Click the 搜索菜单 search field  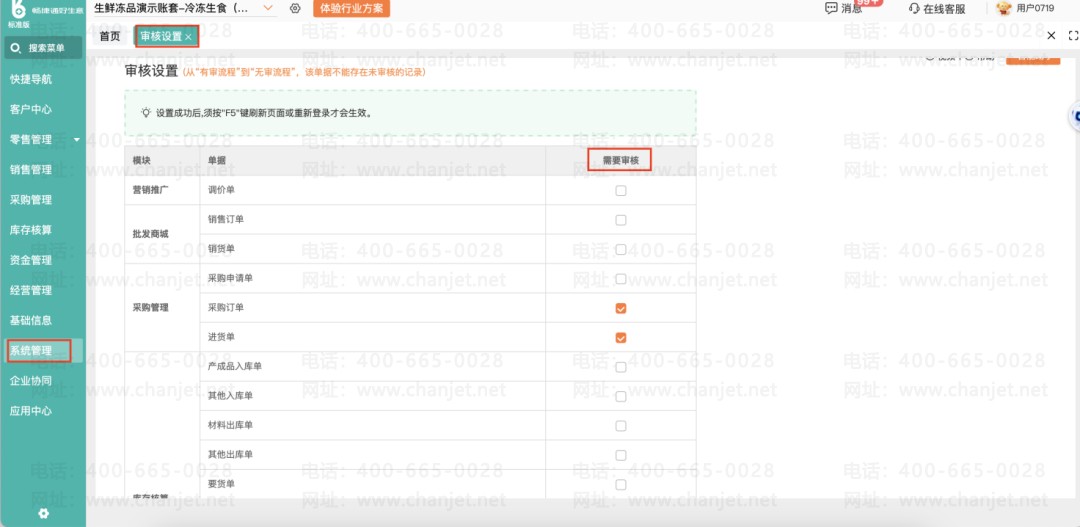pyautogui.click(x=43, y=48)
